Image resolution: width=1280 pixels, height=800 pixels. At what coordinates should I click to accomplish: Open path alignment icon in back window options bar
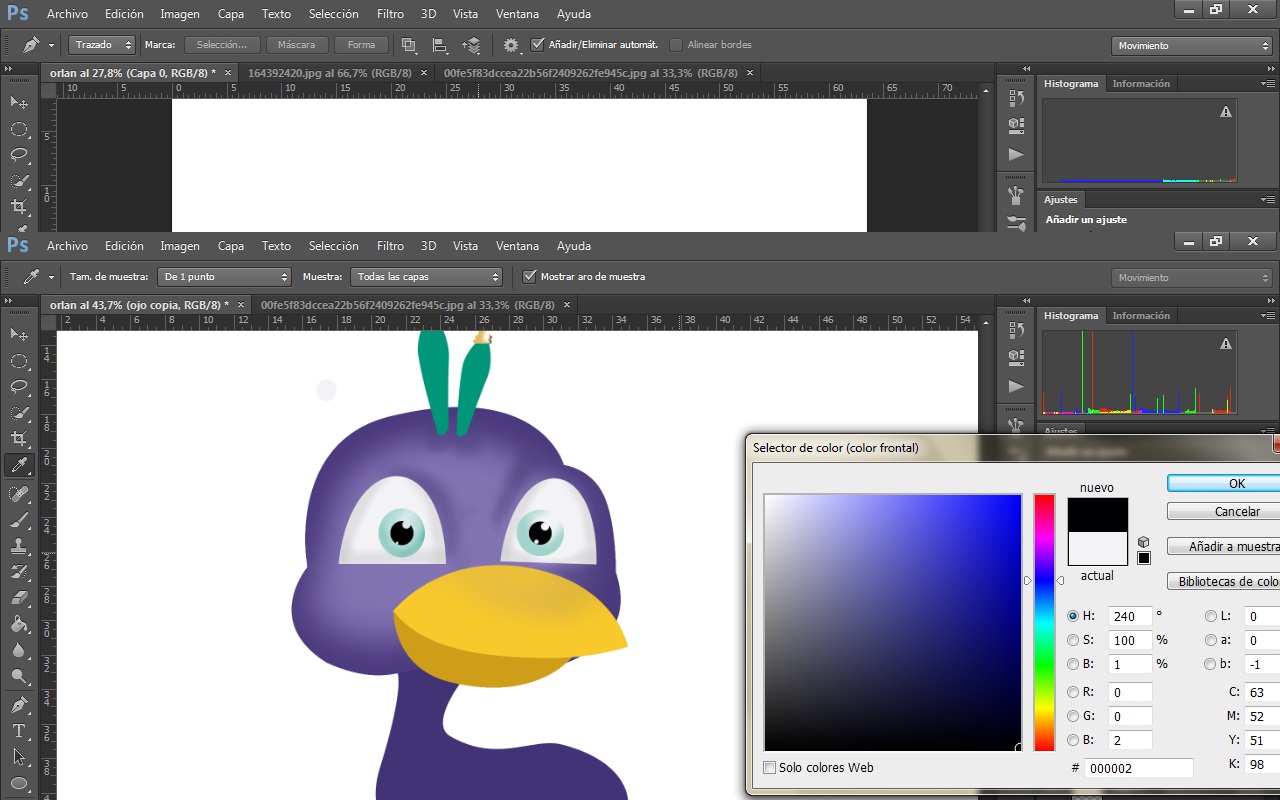click(439, 45)
